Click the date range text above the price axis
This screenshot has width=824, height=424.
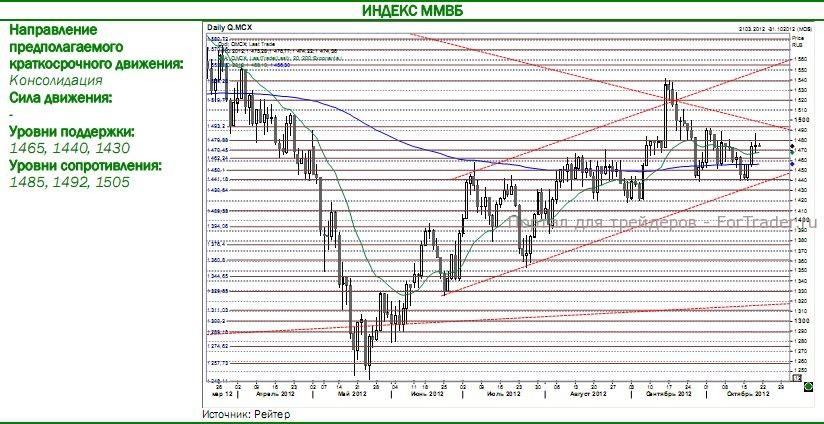coord(775,27)
